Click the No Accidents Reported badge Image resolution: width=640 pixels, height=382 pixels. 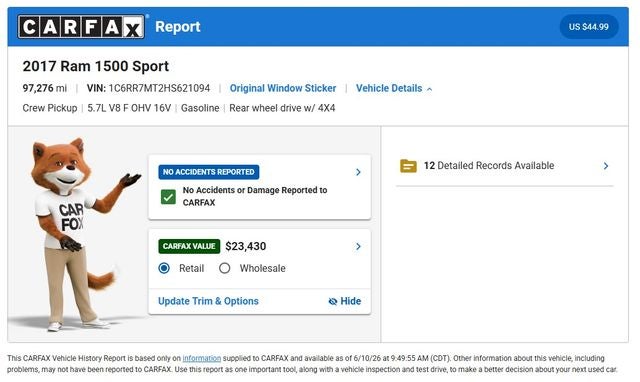coord(209,172)
